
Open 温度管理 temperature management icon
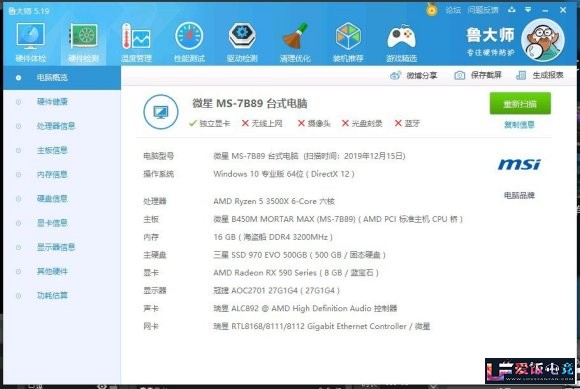pos(136,42)
